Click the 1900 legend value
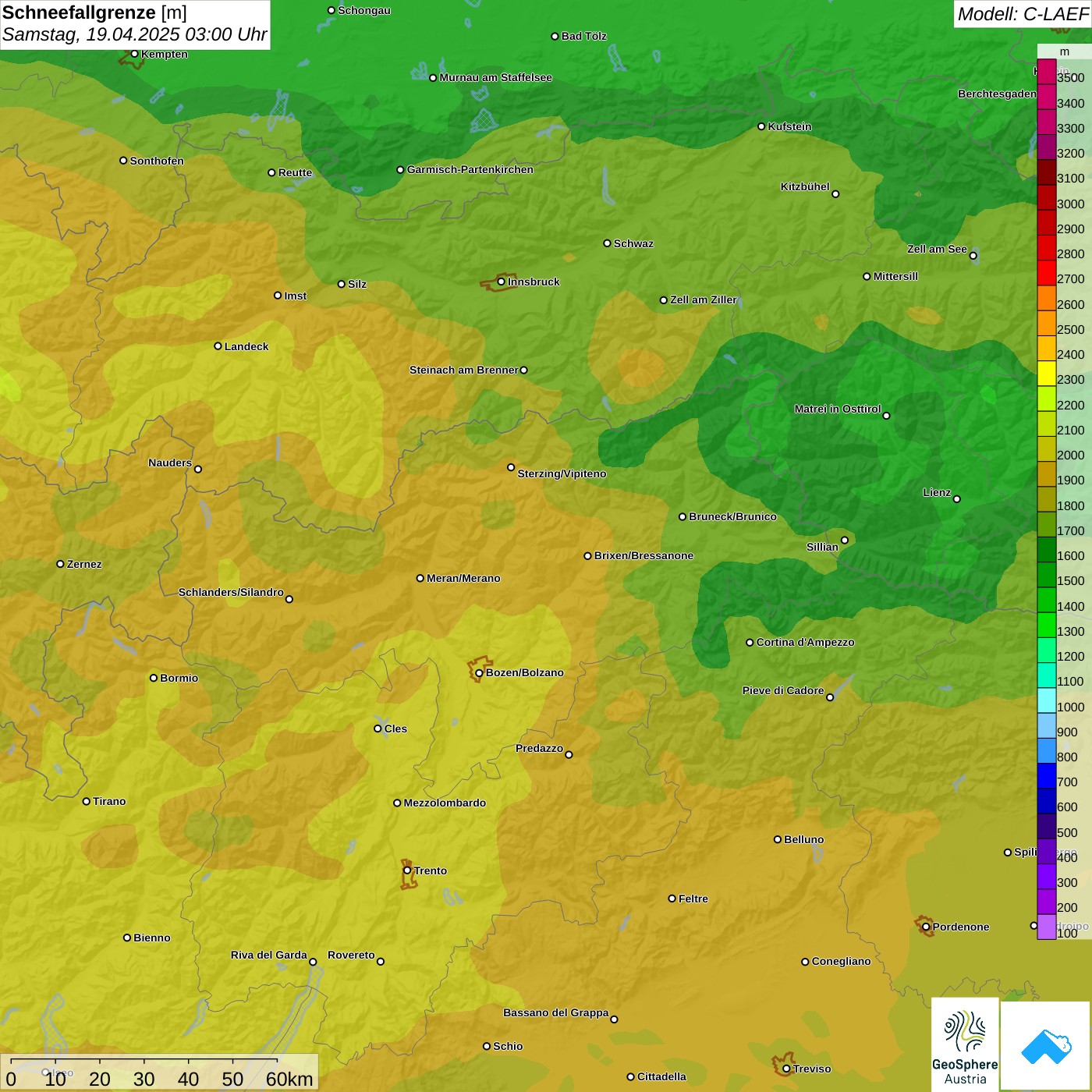 click(x=1070, y=480)
